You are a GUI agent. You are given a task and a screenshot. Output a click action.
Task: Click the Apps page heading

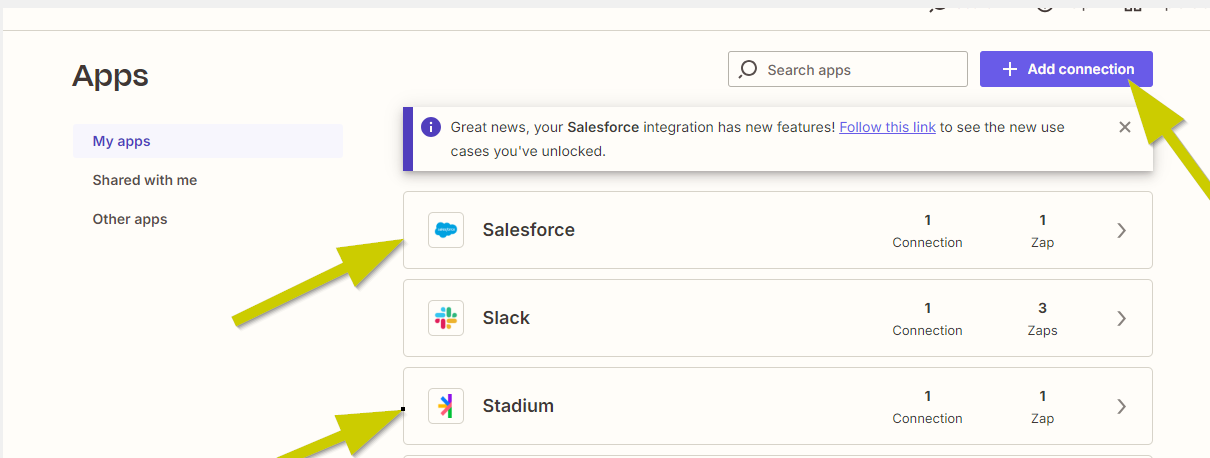110,75
